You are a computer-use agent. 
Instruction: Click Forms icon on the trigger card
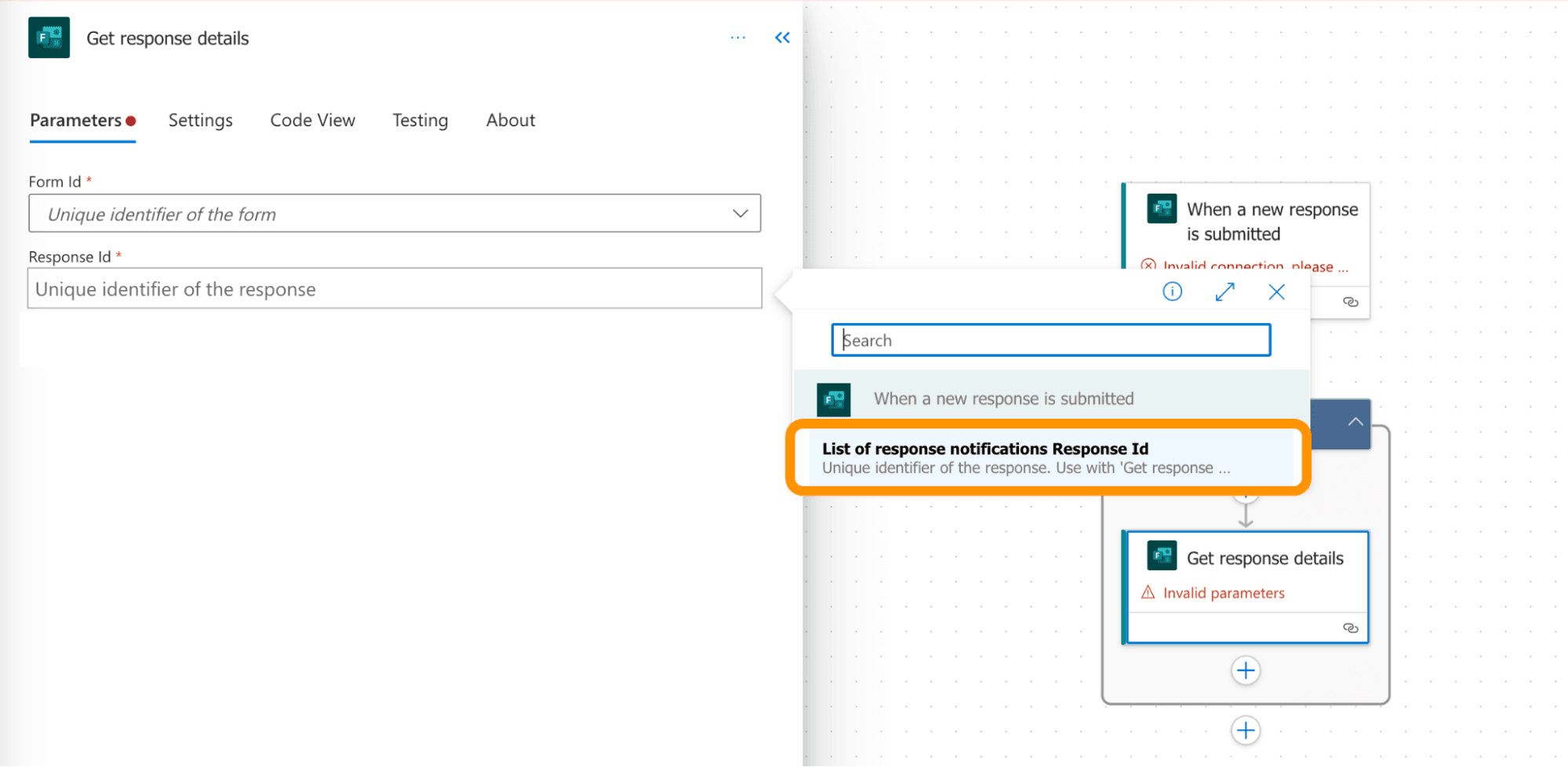pos(1161,209)
